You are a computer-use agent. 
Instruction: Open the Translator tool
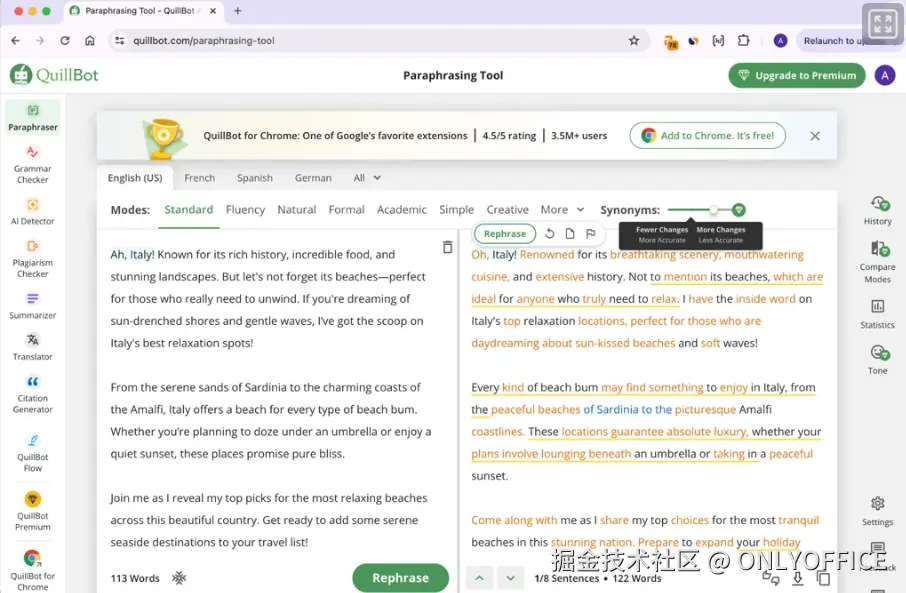tap(33, 347)
